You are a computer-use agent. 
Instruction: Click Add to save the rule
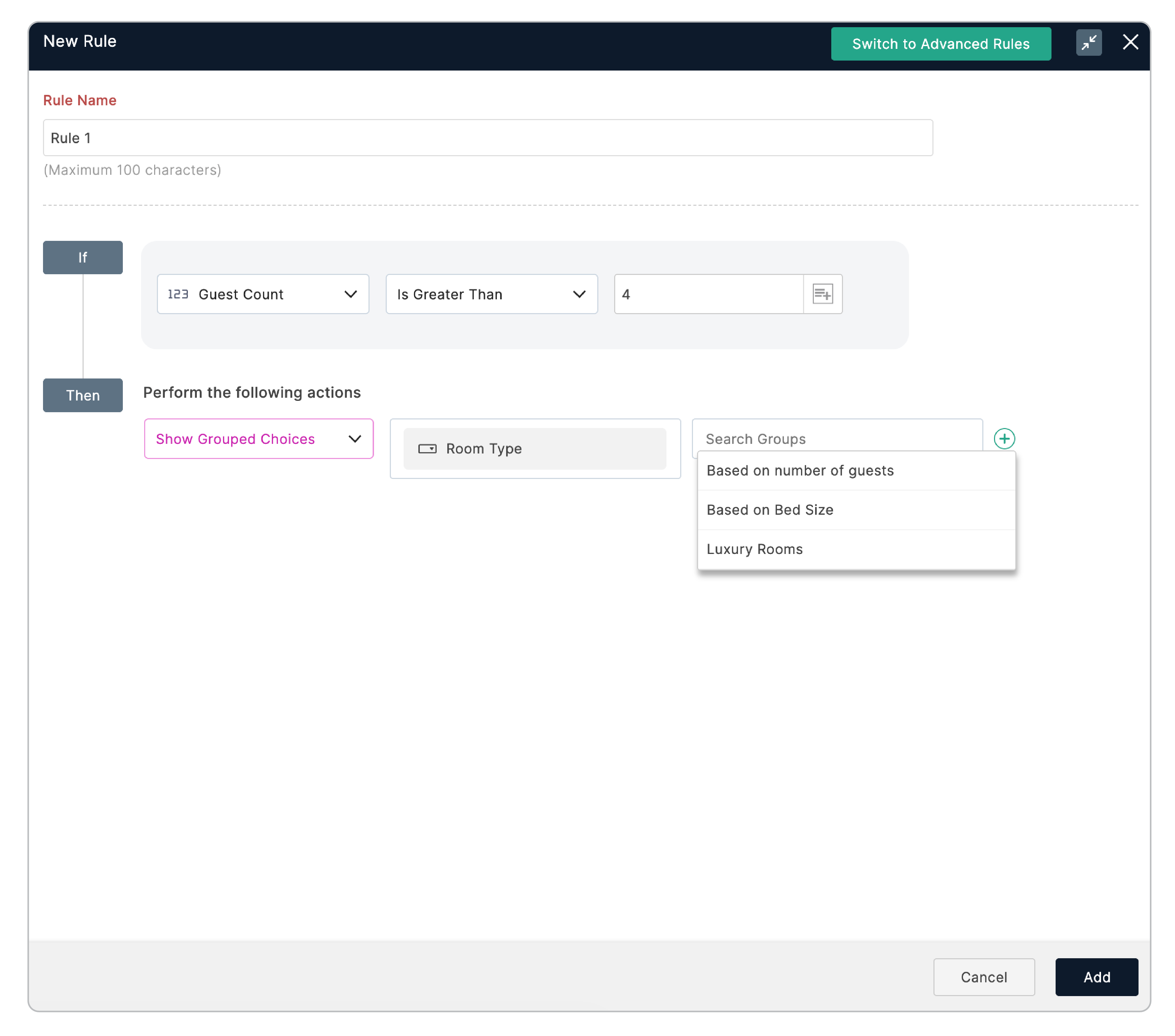coord(1096,977)
